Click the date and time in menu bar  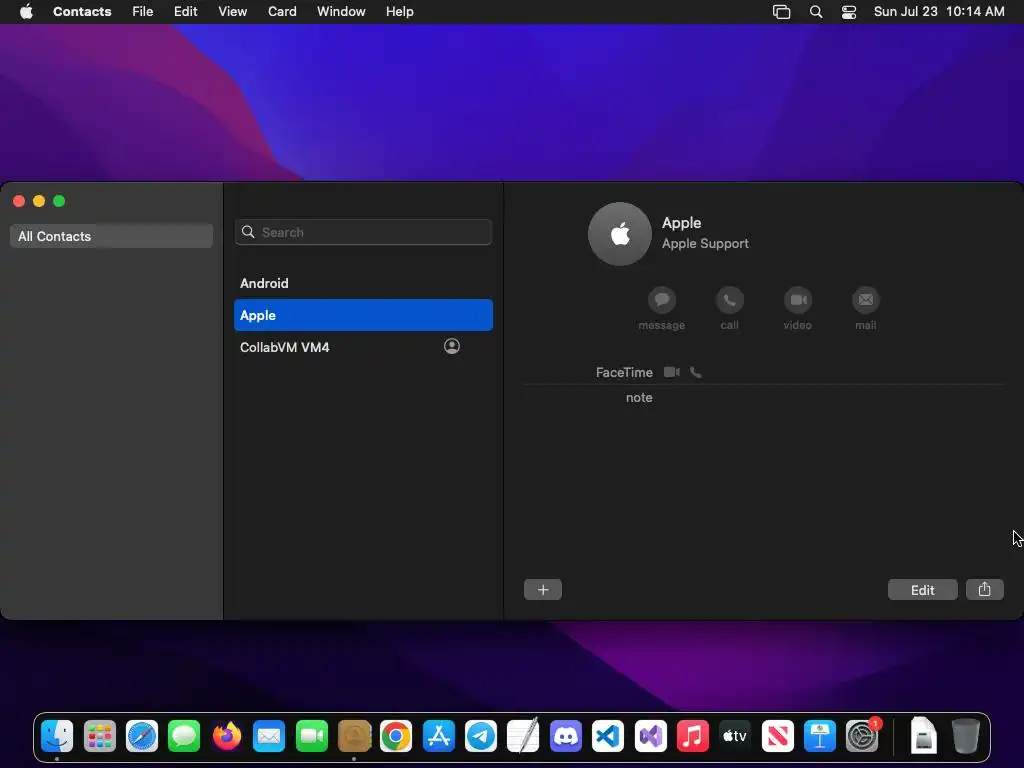(x=939, y=12)
